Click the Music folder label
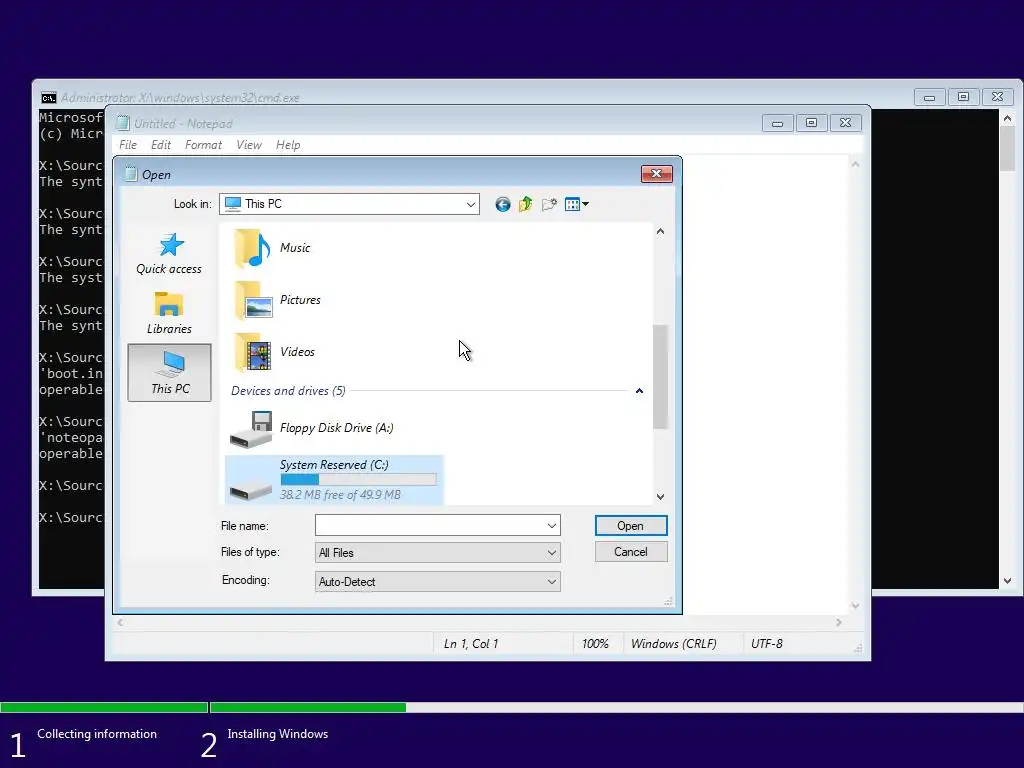Screen dimensions: 1024x768 tap(295, 248)
